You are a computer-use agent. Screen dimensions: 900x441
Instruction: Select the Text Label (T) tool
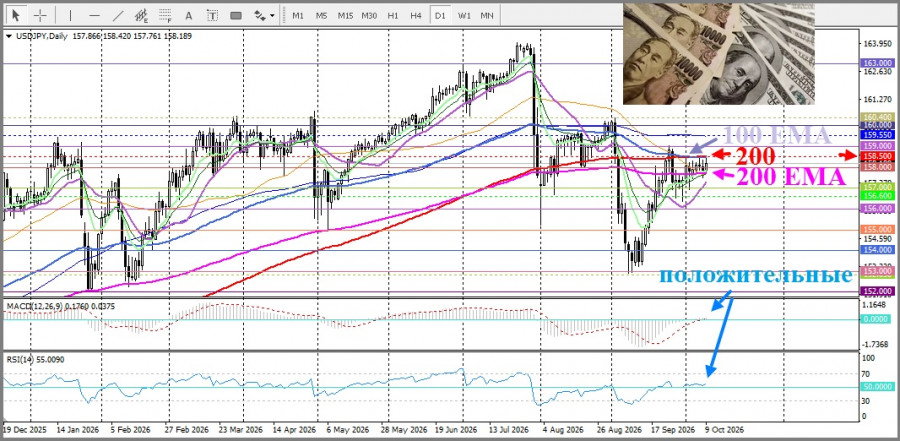click(x=212, y=16)
